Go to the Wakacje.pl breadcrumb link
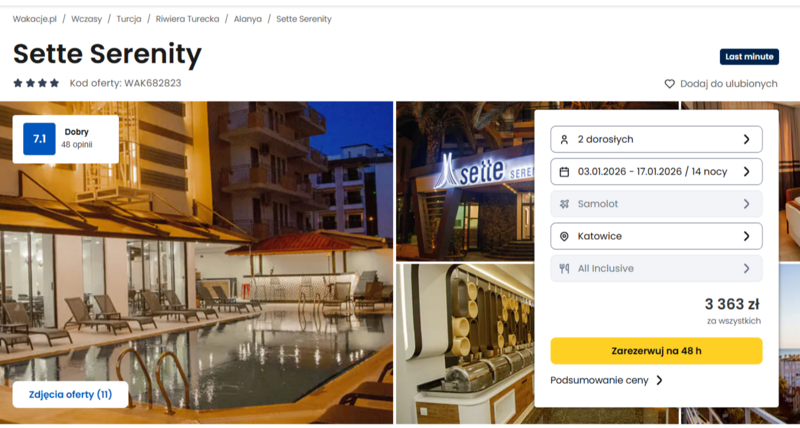800x428 pixels. (35, 19)
